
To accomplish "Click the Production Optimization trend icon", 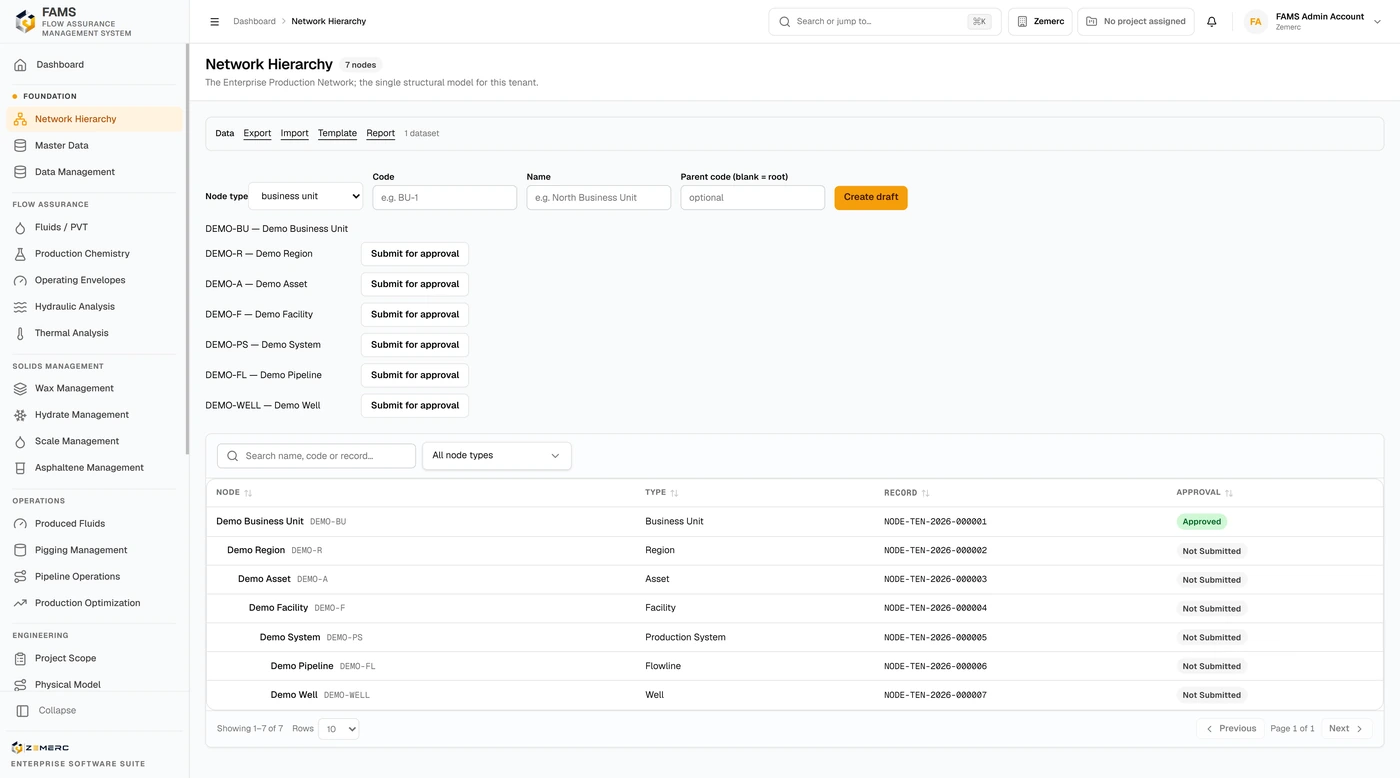I will (20, 604).
